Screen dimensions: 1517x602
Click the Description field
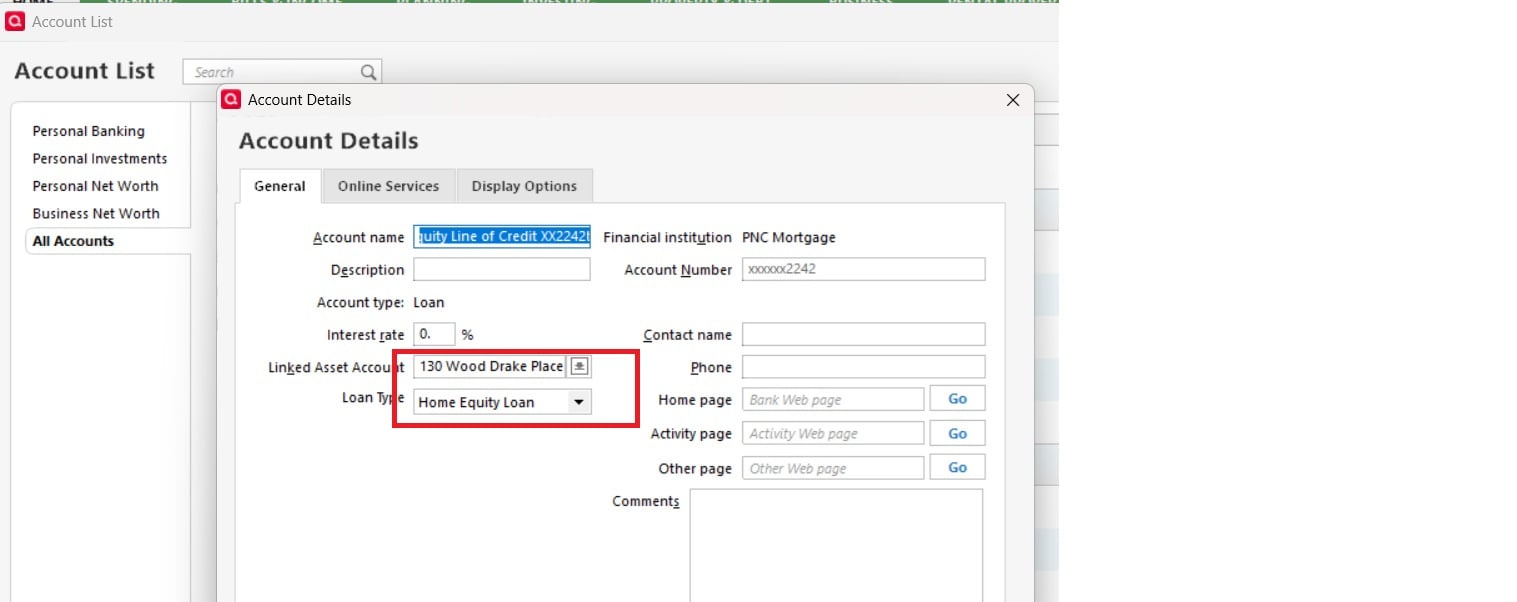point(502,269)
